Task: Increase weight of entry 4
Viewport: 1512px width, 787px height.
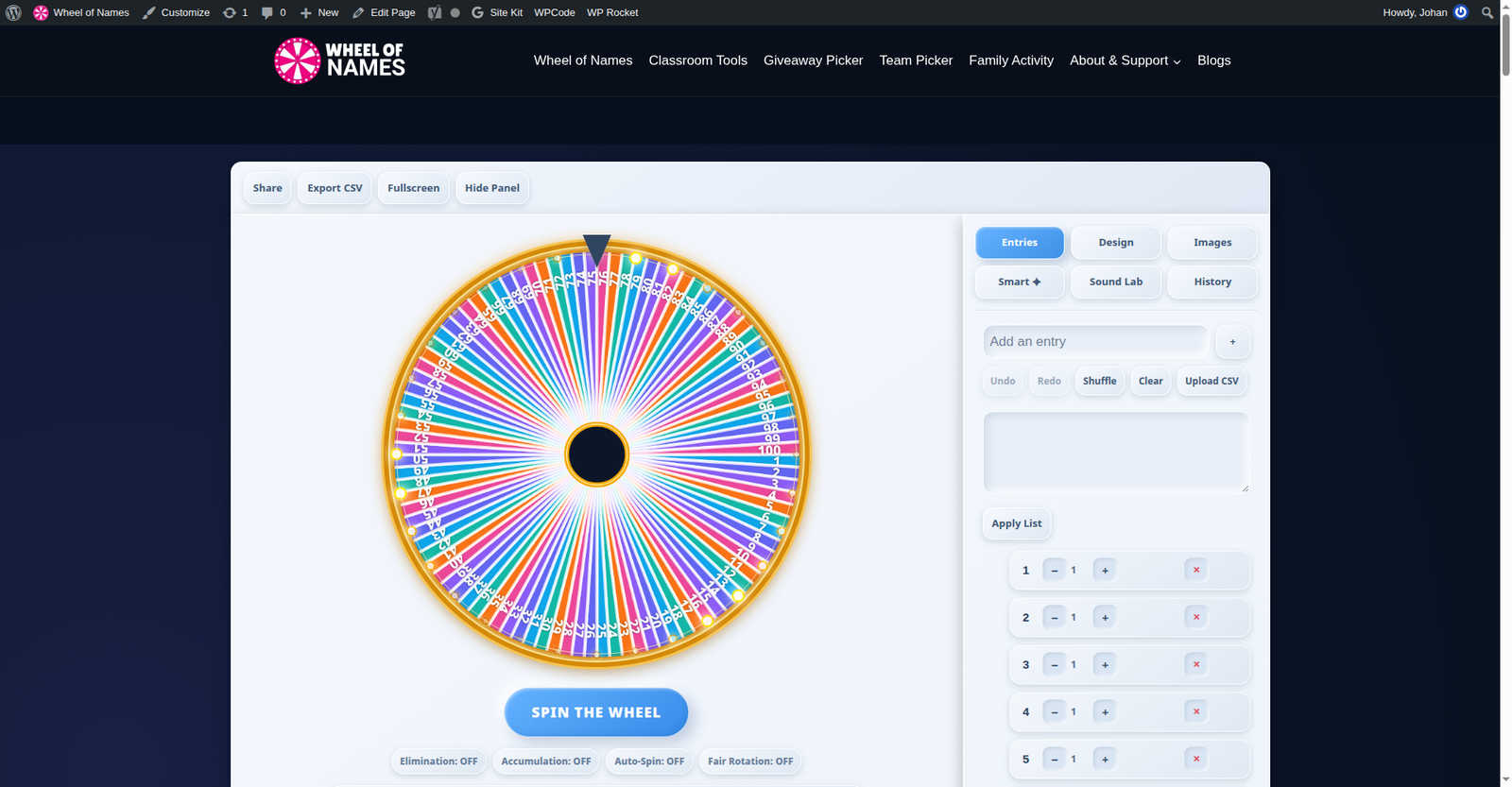Action: tap(1105, 711)
